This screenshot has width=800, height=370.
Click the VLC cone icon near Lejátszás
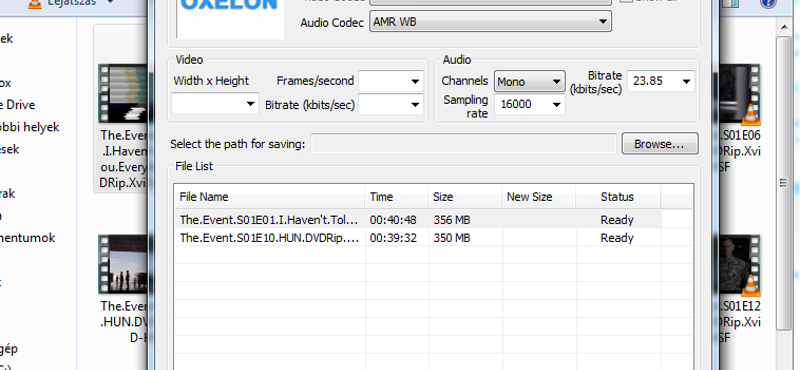[34, 4]
